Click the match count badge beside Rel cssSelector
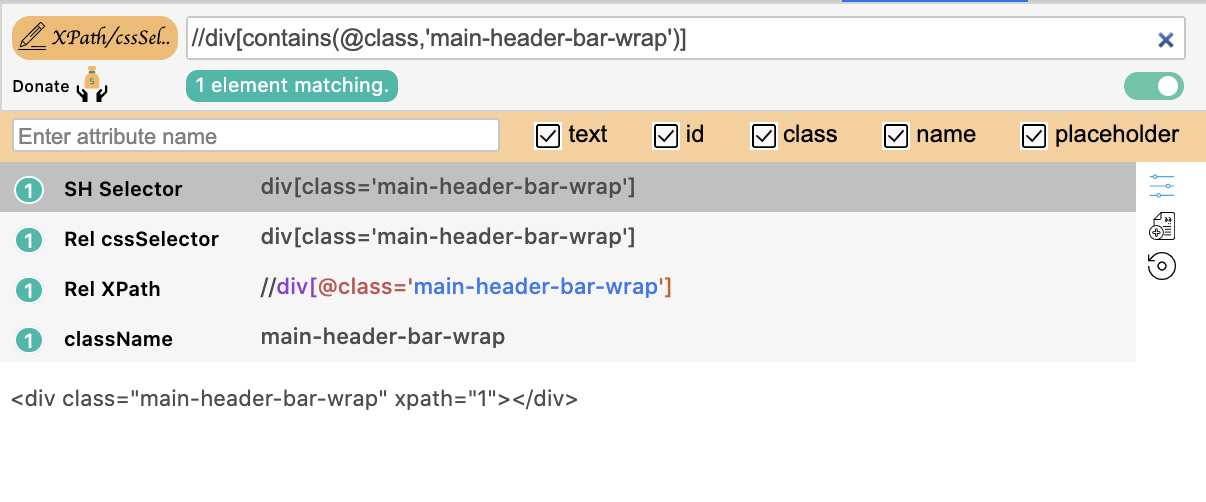Image resolution: width=1206 pixels, height=502 pixels. click(30, 239)
